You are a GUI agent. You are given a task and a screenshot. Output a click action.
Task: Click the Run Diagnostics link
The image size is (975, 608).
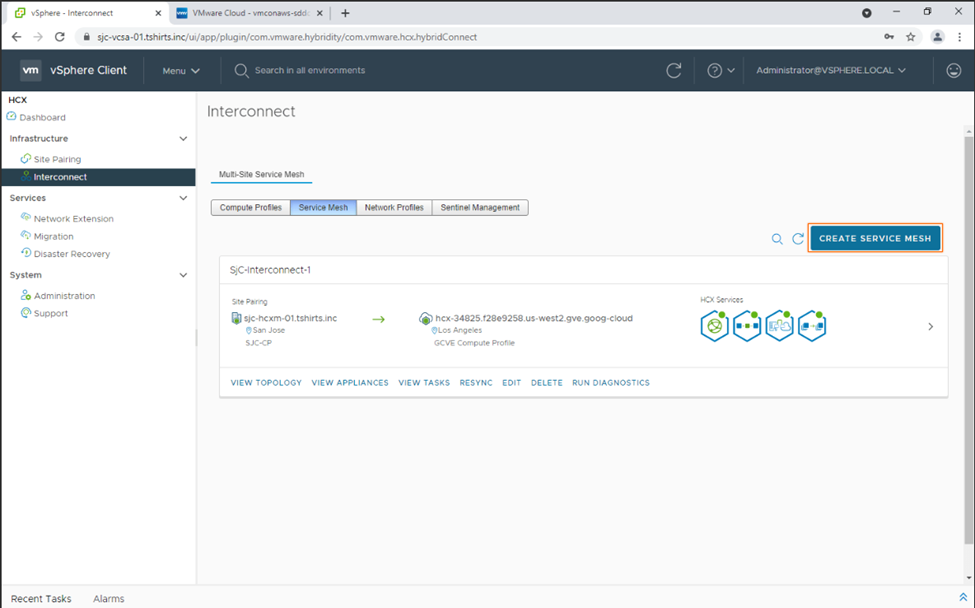[610, 383]
